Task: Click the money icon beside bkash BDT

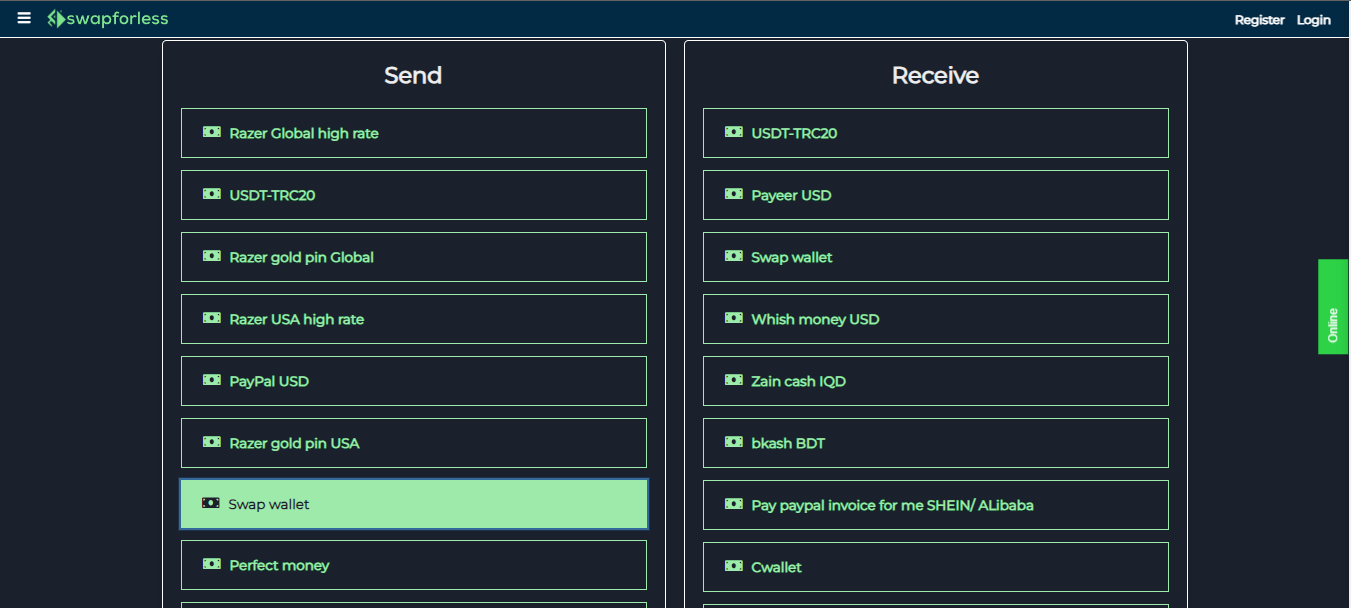Action: tap(733, 442)
